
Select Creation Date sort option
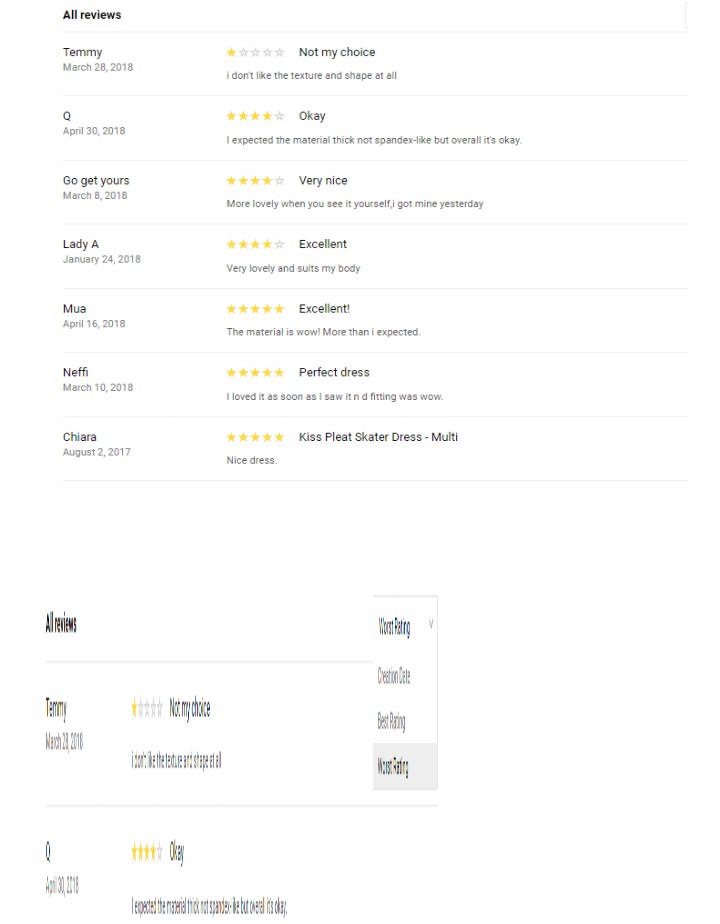(394, 675)
